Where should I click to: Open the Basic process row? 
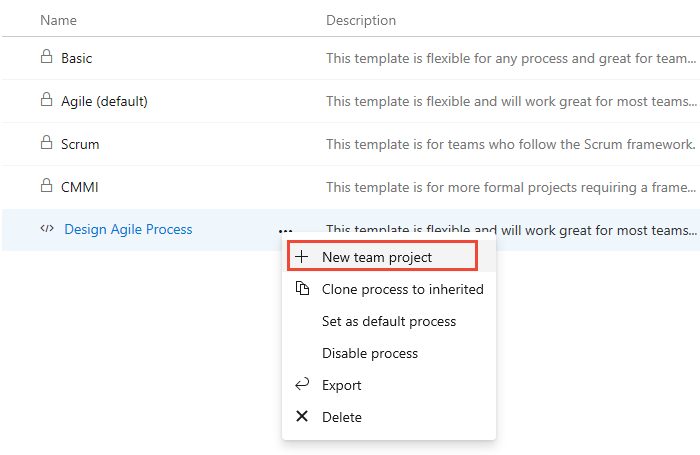[x=76, y=58]
